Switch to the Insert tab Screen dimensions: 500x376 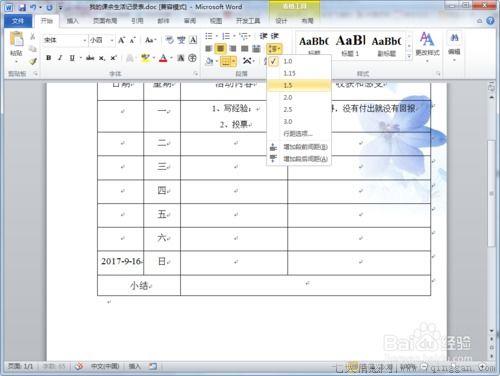(73, 21)
